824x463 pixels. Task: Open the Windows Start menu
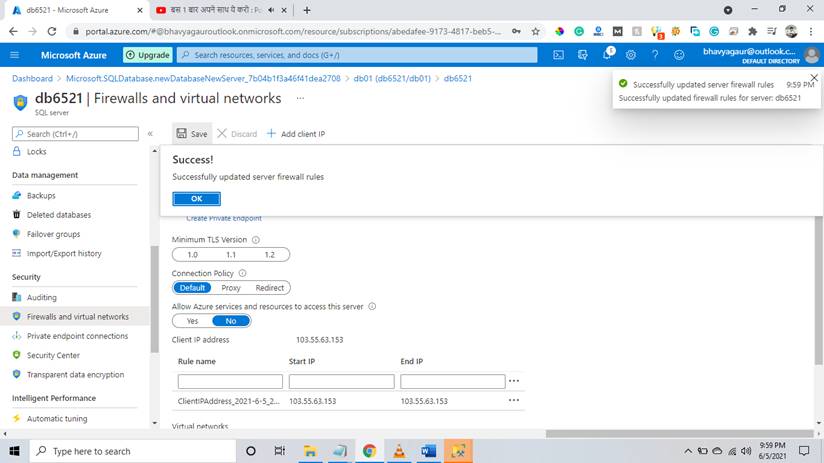coord(15,451)
